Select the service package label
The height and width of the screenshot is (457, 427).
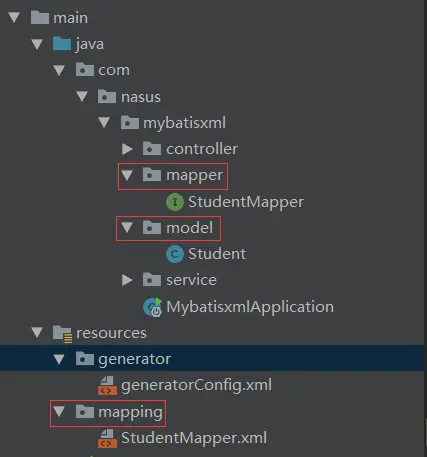[x=191, y=280]
